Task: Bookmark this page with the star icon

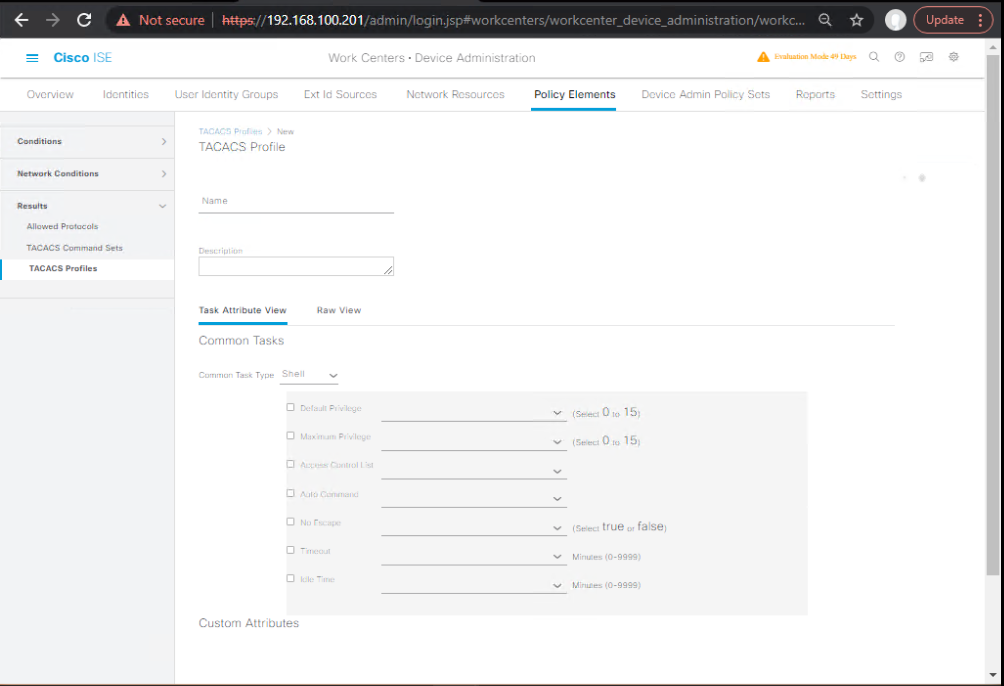Action: point(856,20)
